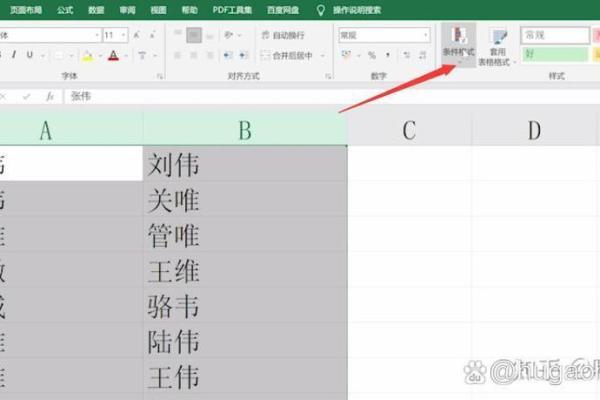This screenshot has width=600, height=400.
Task: Align text left
Action: 178,56
